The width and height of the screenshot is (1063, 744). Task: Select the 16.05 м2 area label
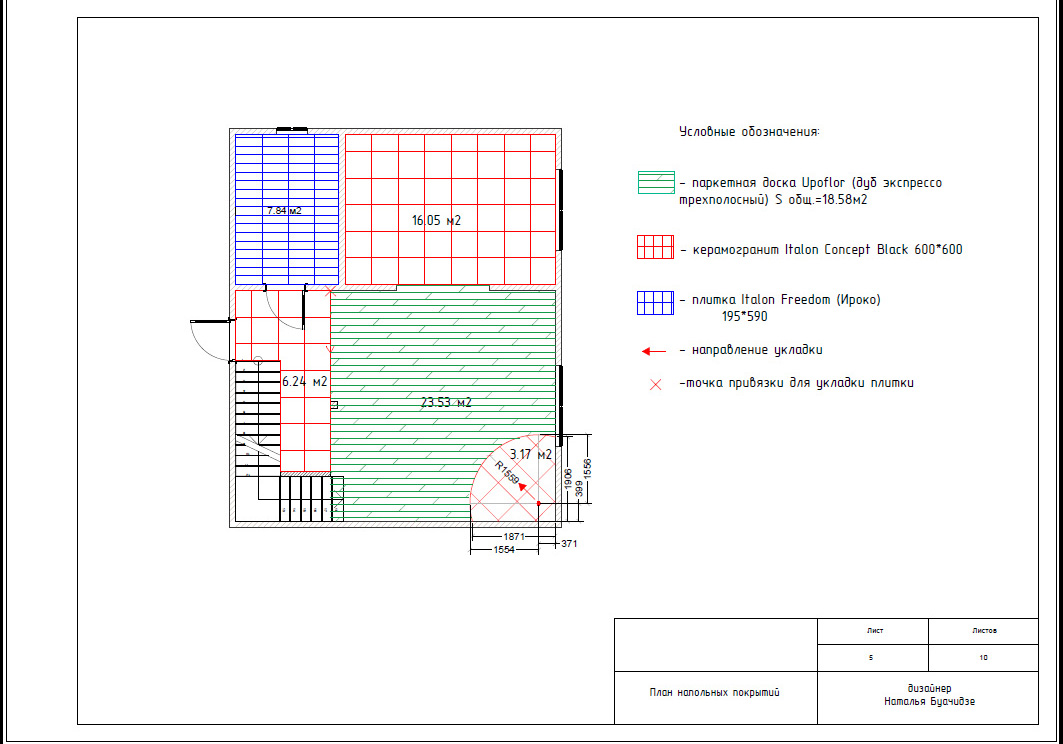point(436,220)
